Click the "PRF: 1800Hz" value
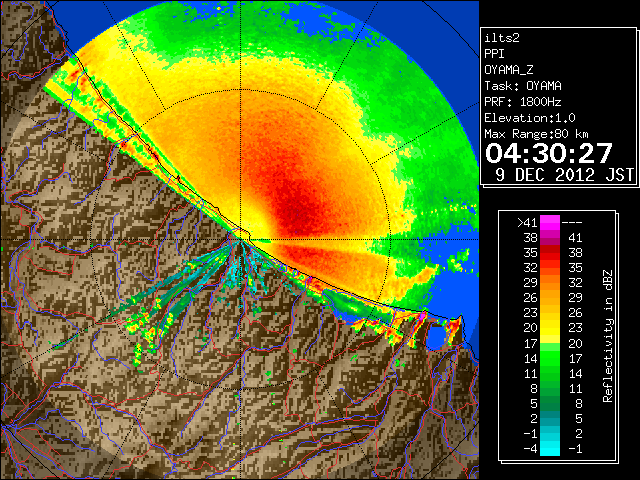 point(523,102)
